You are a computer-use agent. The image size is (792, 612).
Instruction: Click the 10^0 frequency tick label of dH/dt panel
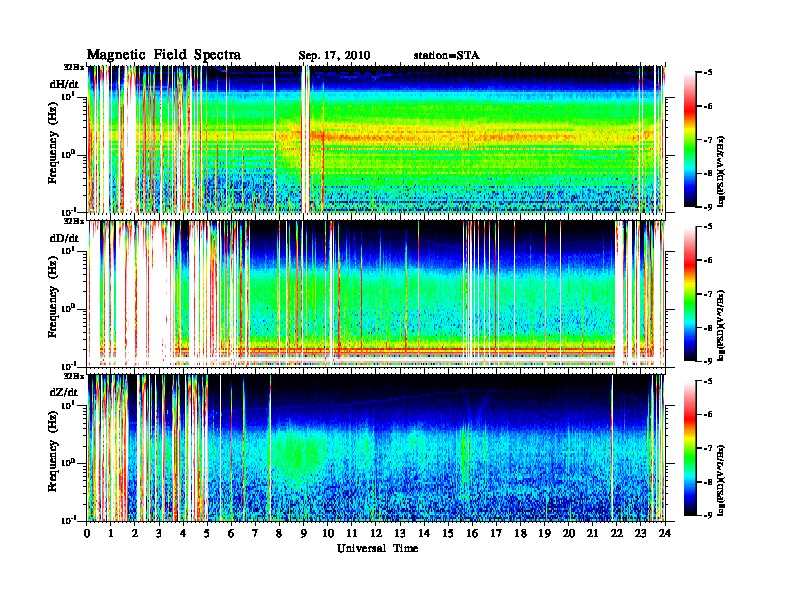click(67, 154)
